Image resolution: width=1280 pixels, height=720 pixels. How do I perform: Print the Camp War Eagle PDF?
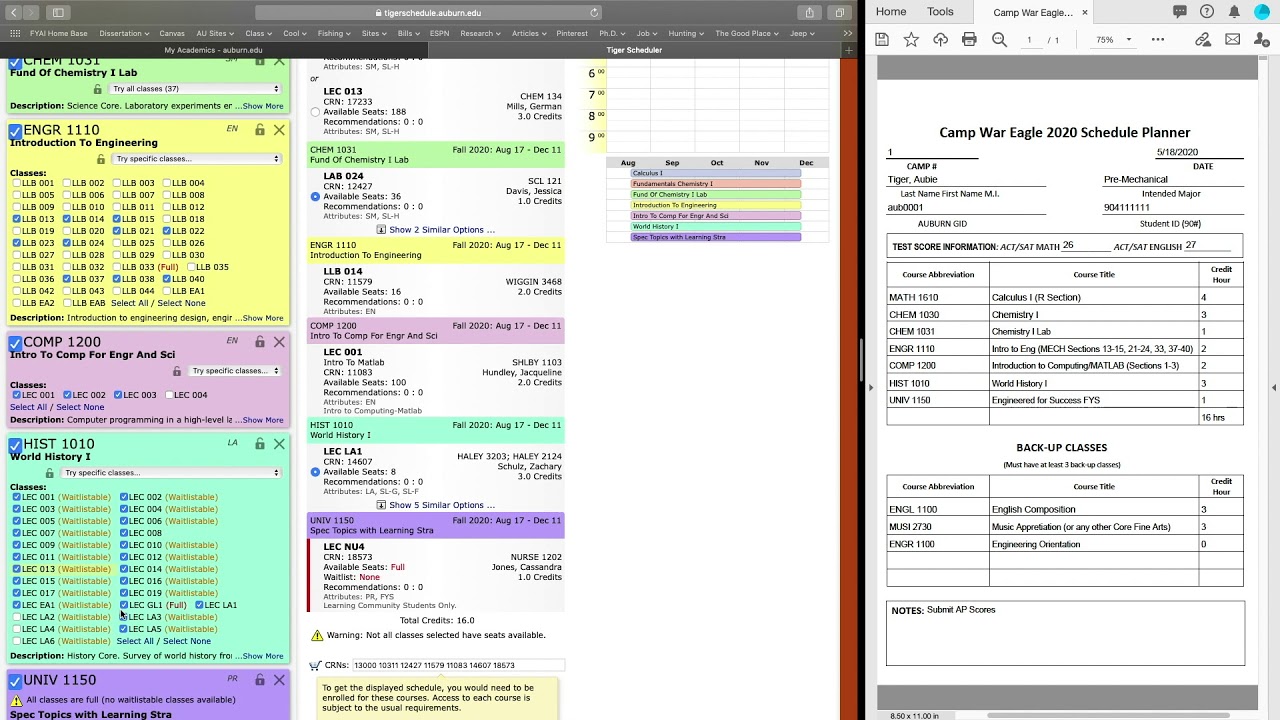[969, 40]
